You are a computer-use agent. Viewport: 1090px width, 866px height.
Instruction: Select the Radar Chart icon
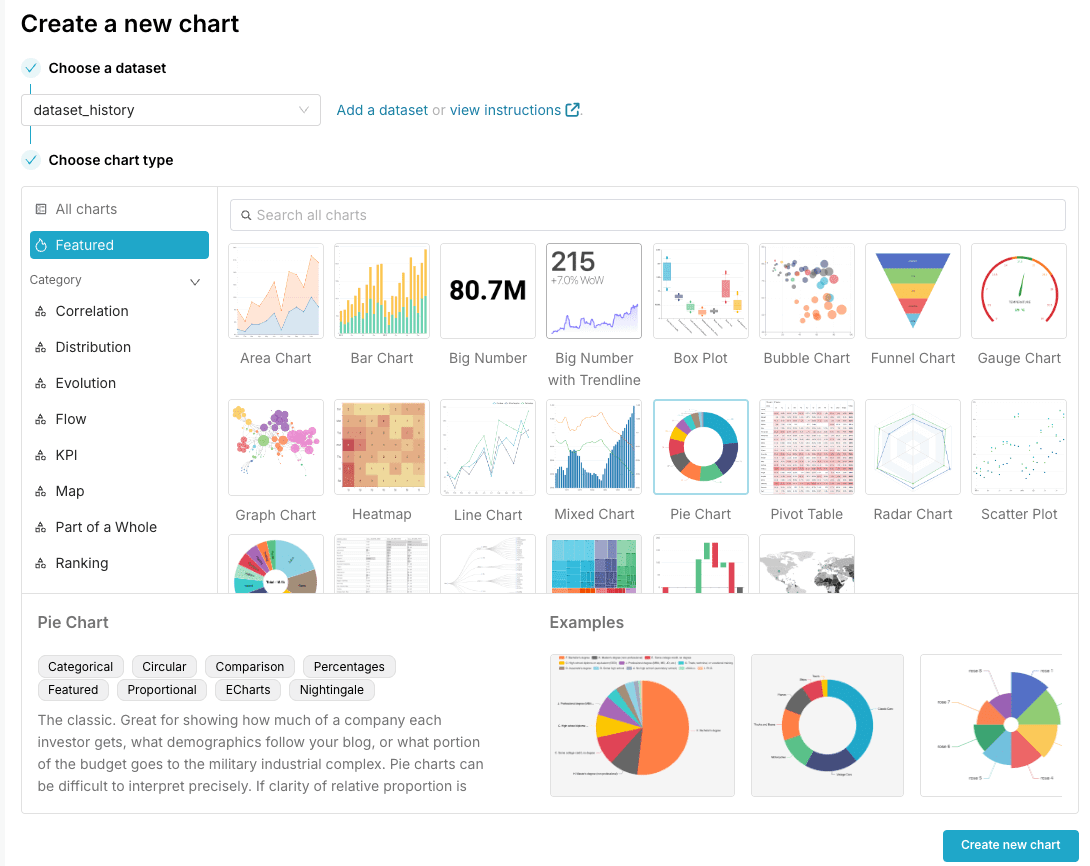coord(913,447)
